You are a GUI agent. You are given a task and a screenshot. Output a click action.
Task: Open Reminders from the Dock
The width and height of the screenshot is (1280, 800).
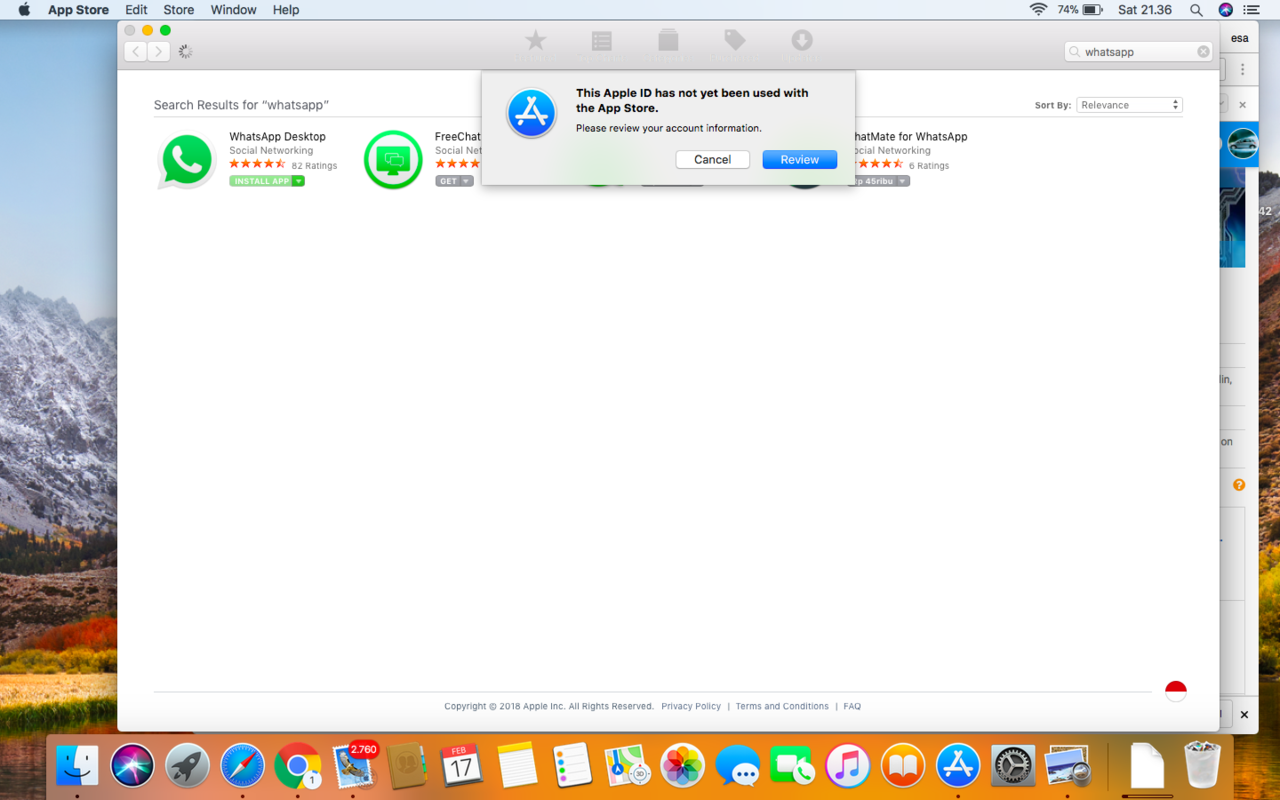pyautogui.click(x=572, y=767)
